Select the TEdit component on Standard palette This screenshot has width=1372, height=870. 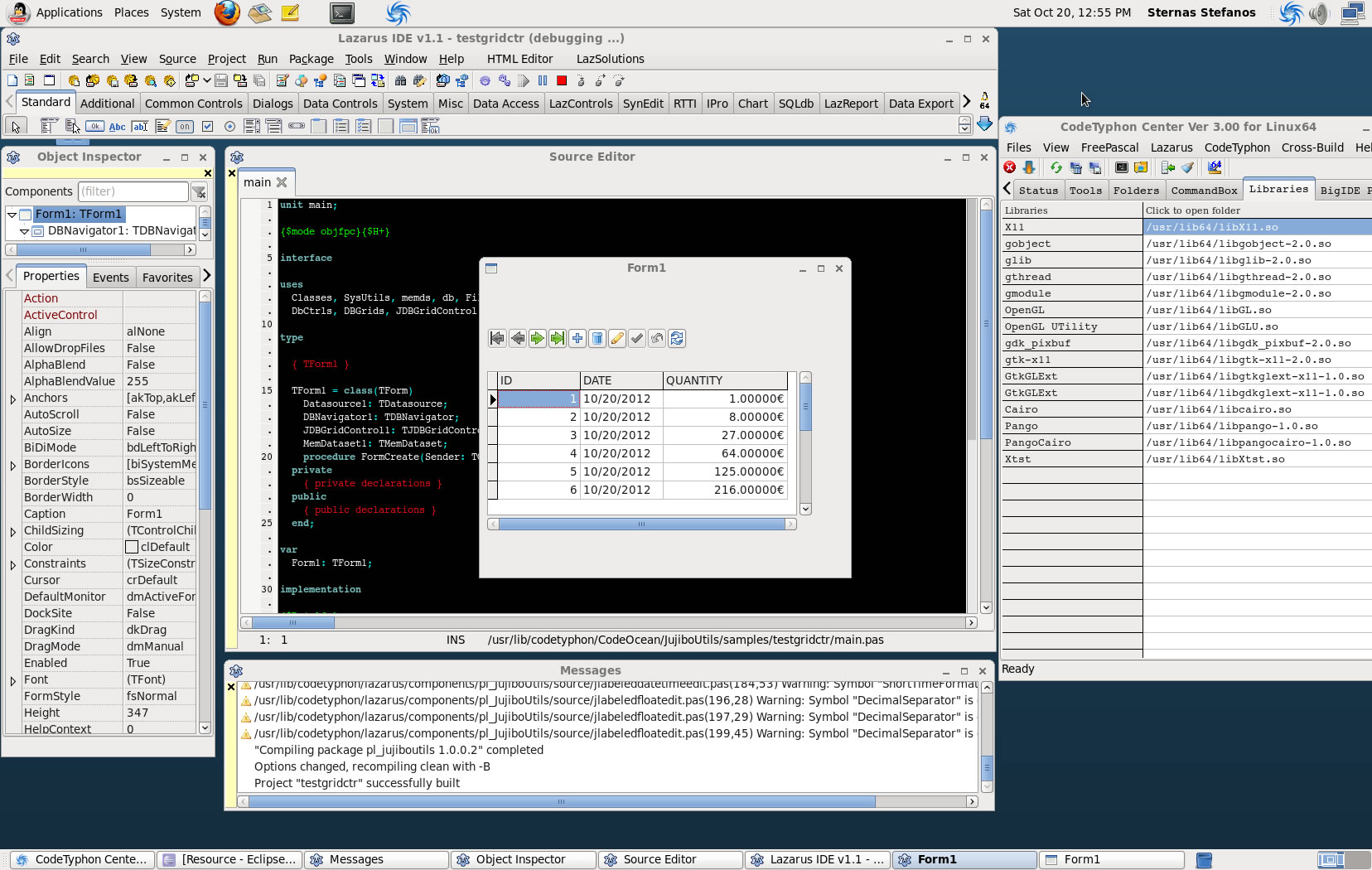pos(140,126)
